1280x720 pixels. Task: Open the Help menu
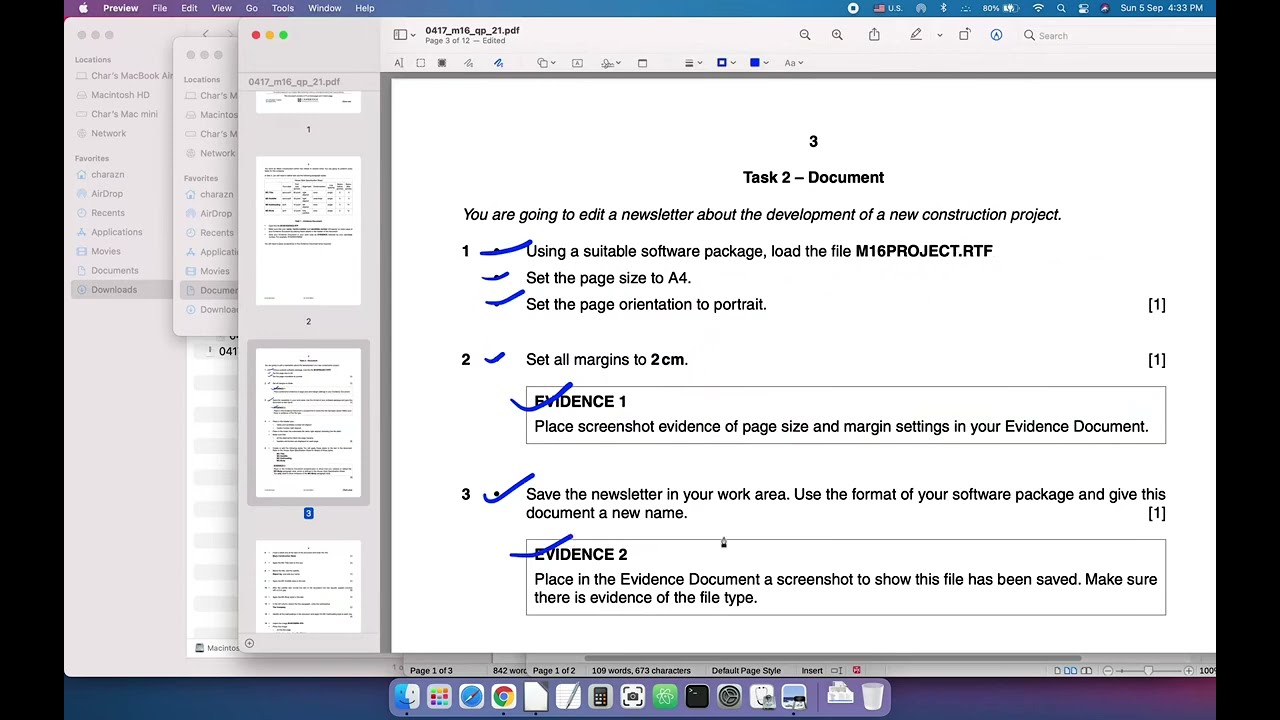tap(364, 8)
